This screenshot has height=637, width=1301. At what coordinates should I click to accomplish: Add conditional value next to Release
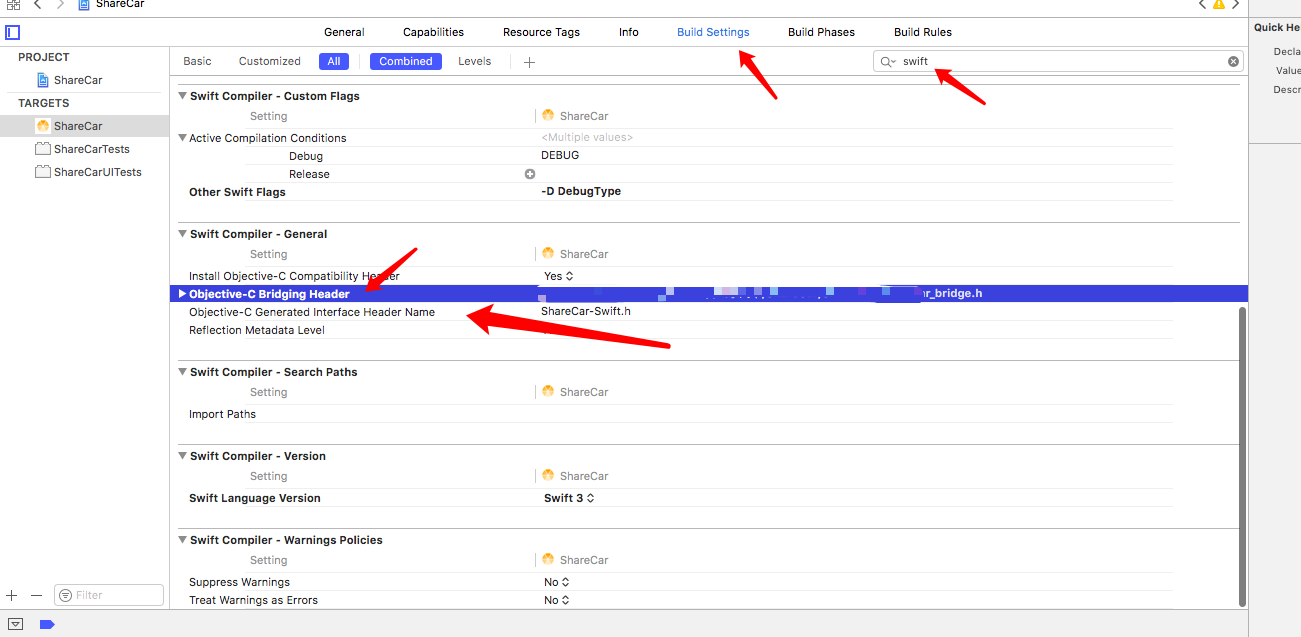coord(530,174)
